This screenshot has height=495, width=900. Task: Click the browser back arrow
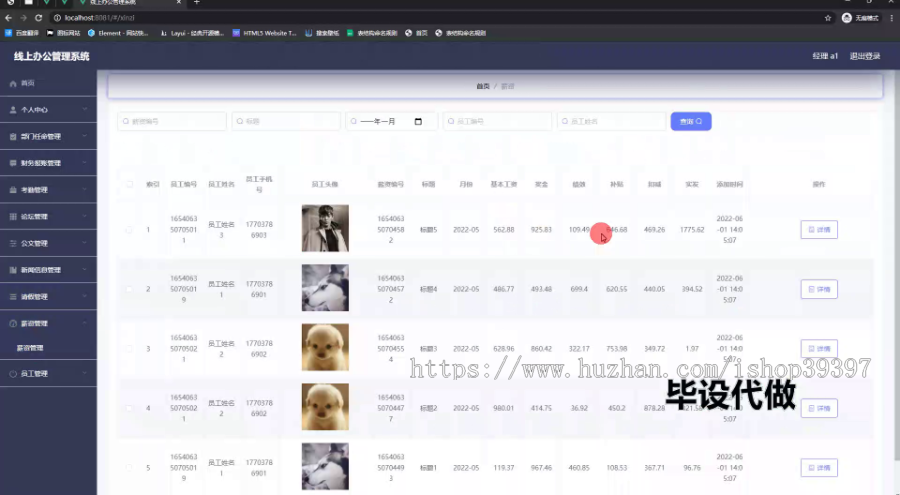coord(9,18)
